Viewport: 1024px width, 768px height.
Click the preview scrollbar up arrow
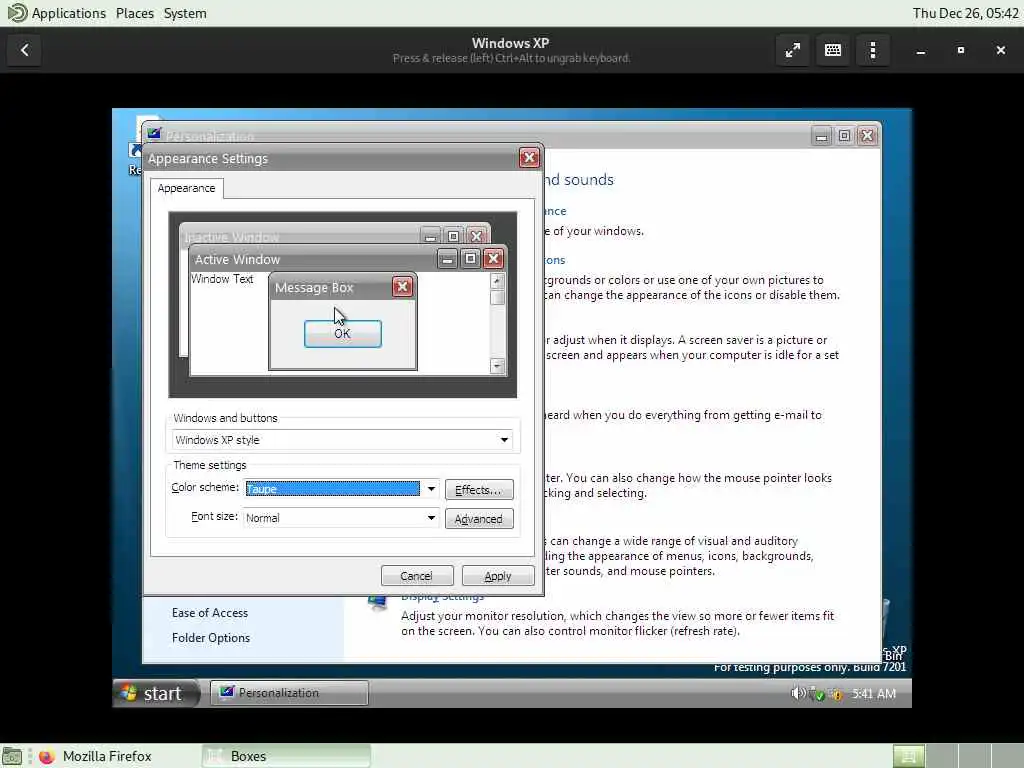click(497, 281)
